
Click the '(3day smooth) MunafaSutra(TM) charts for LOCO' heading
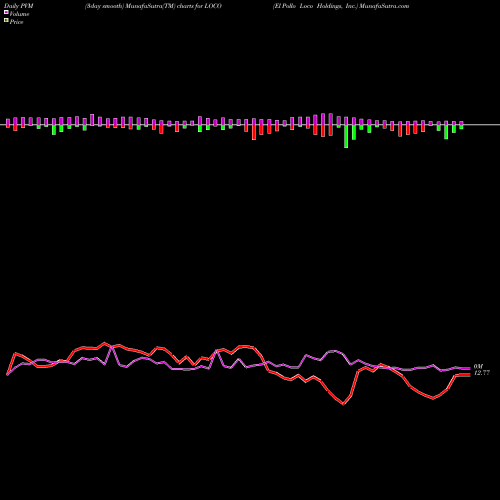point(153,6)
